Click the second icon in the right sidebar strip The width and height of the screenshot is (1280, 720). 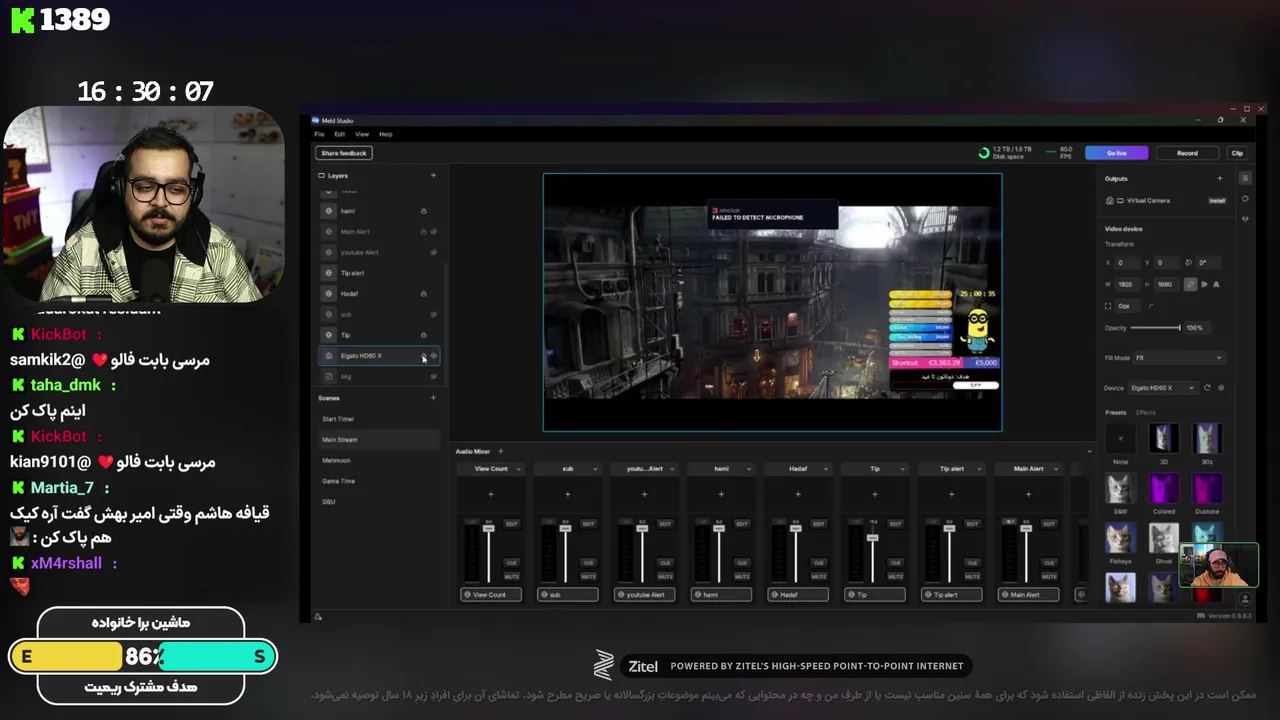click(x=1245, y=198)
